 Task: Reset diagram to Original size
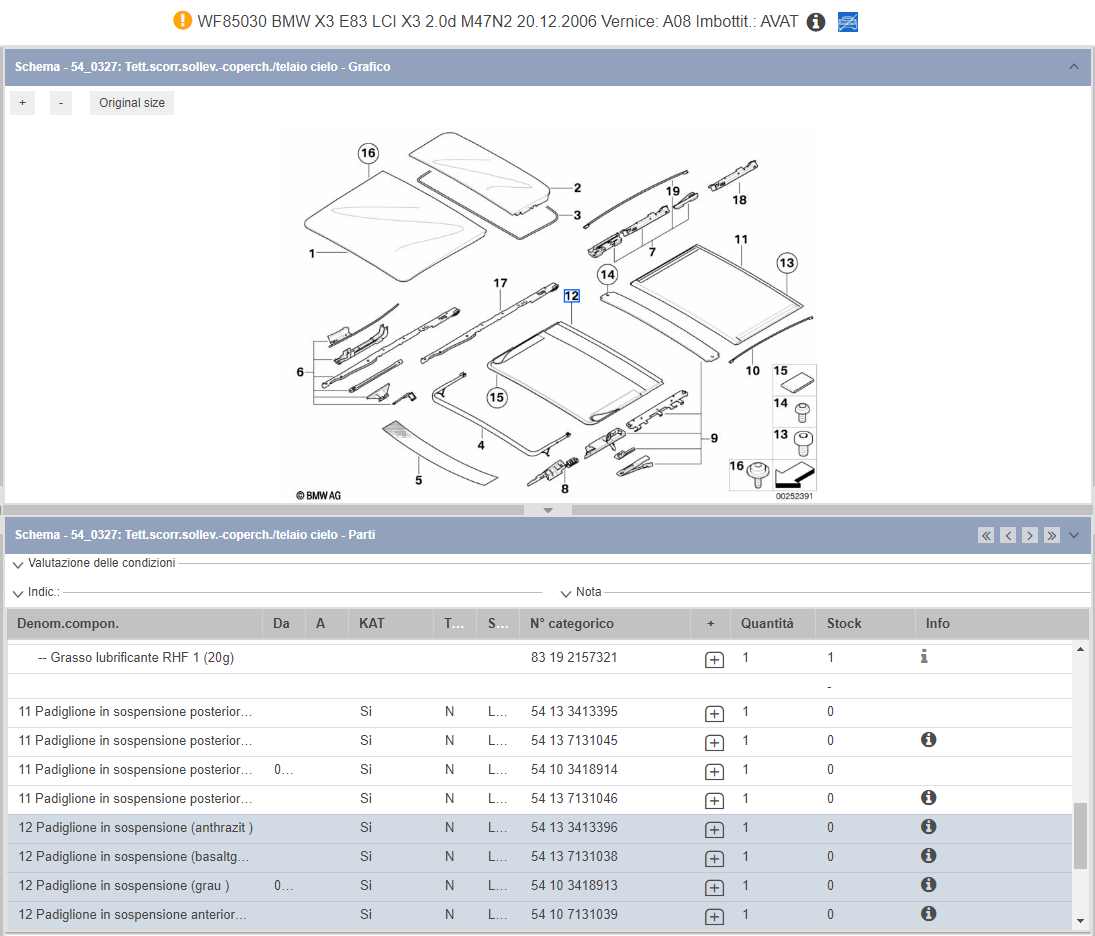pos(132,103)
